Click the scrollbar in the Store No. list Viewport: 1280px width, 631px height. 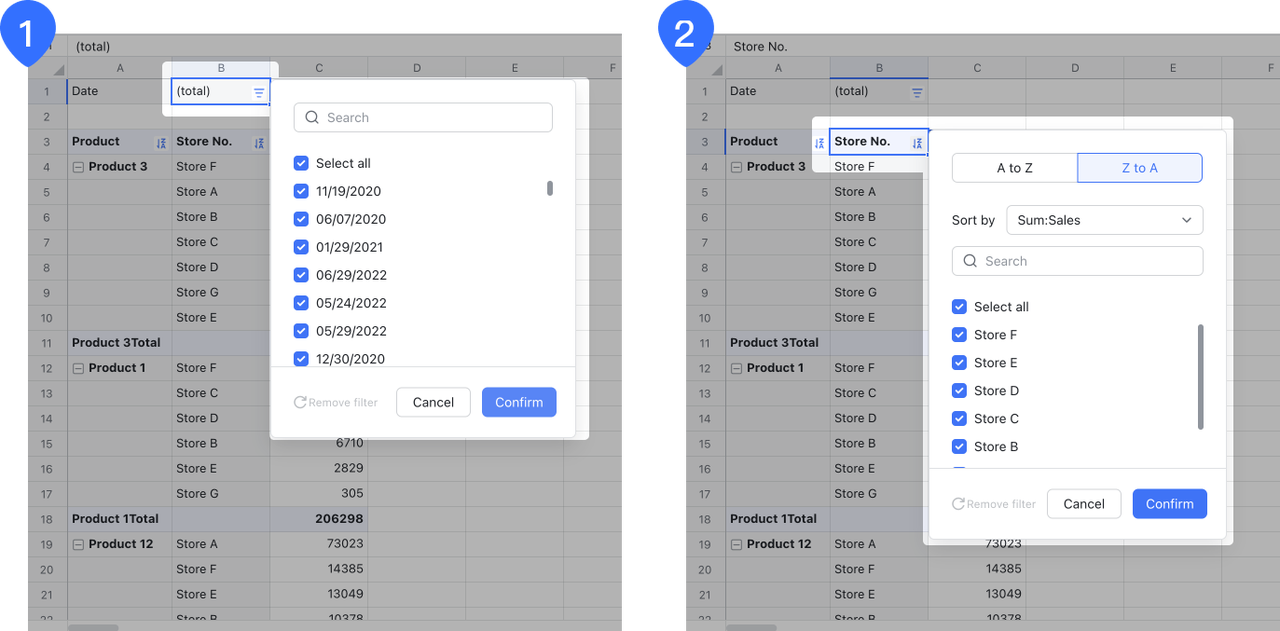(1200, 376)
